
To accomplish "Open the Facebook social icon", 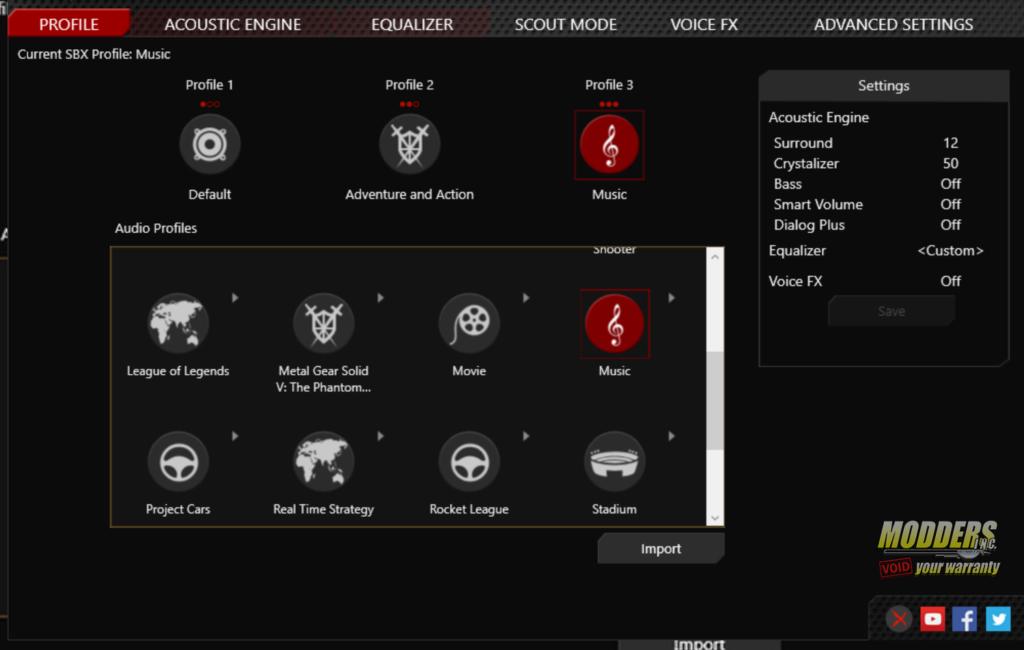I will click(x=965, y=619).
